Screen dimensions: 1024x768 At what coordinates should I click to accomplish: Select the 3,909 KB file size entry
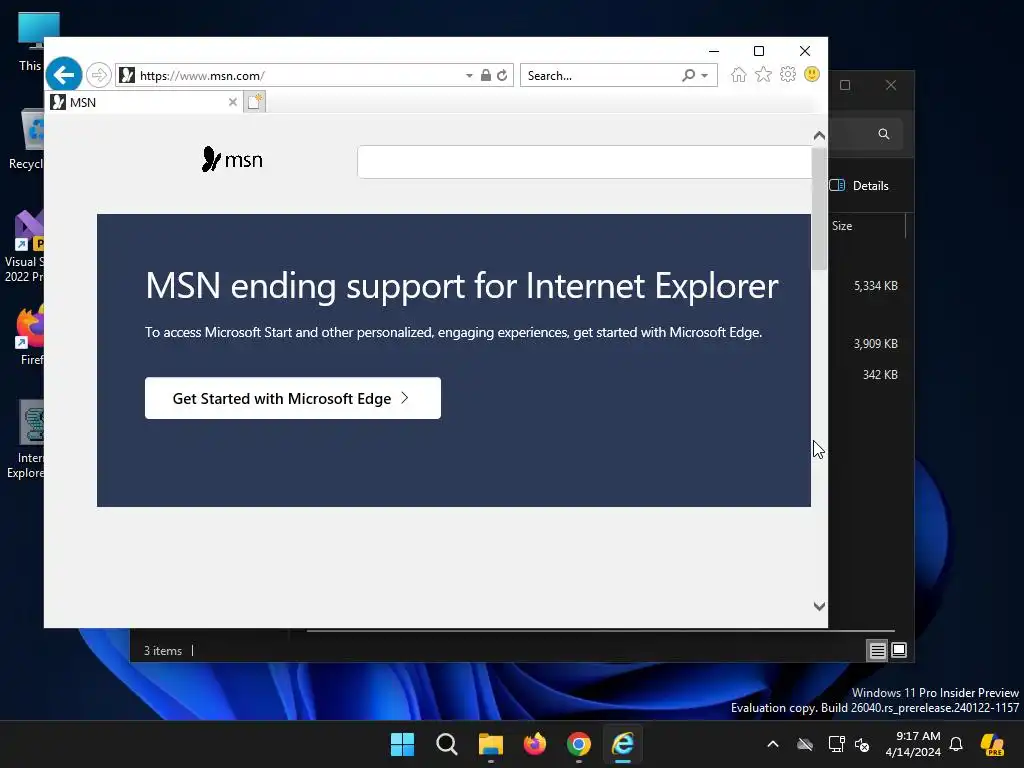point(875,344)
